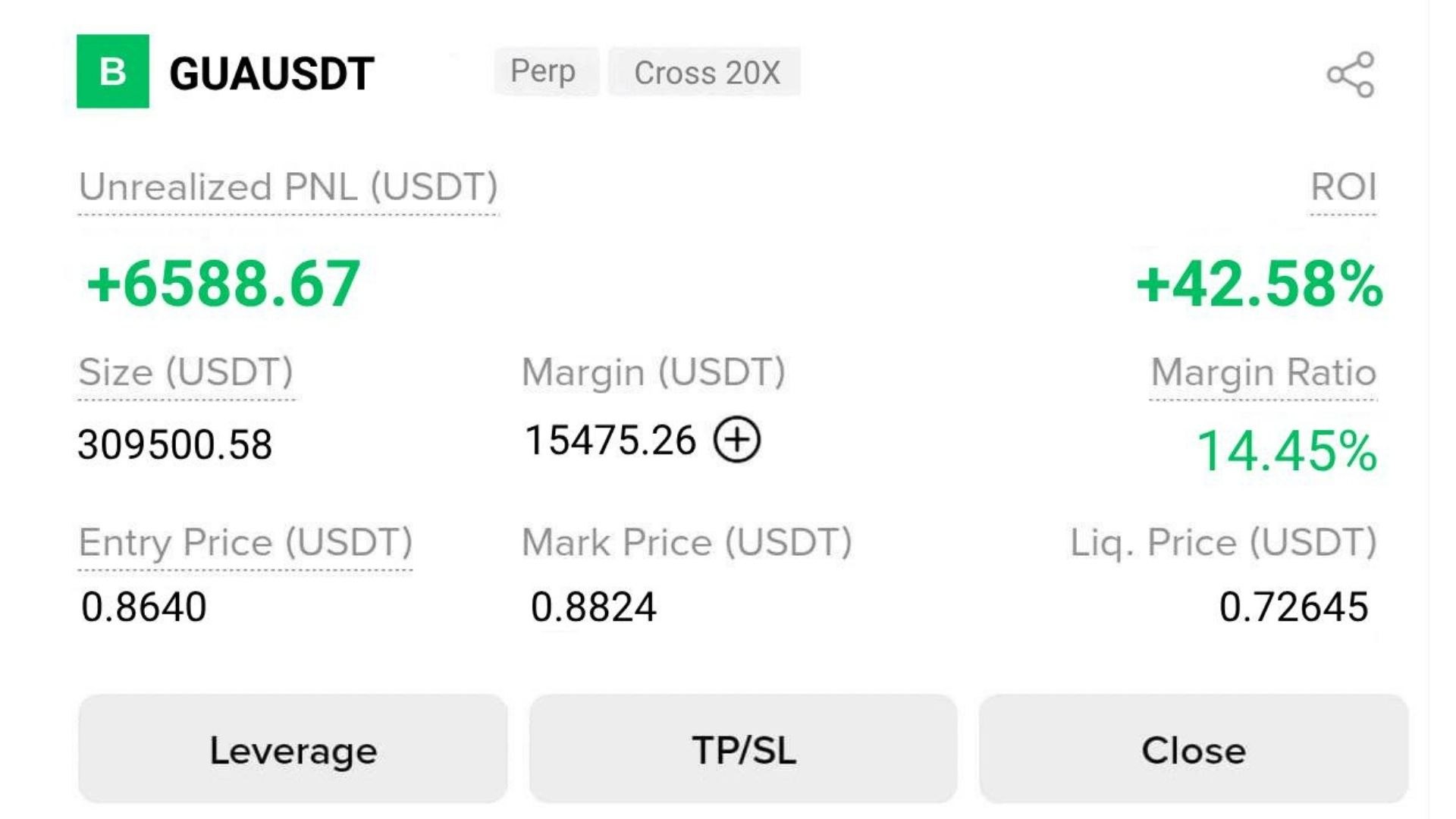Switch units via Size (USDT) label
This screenshot has width=1456, height=819.
coord(186,372)
